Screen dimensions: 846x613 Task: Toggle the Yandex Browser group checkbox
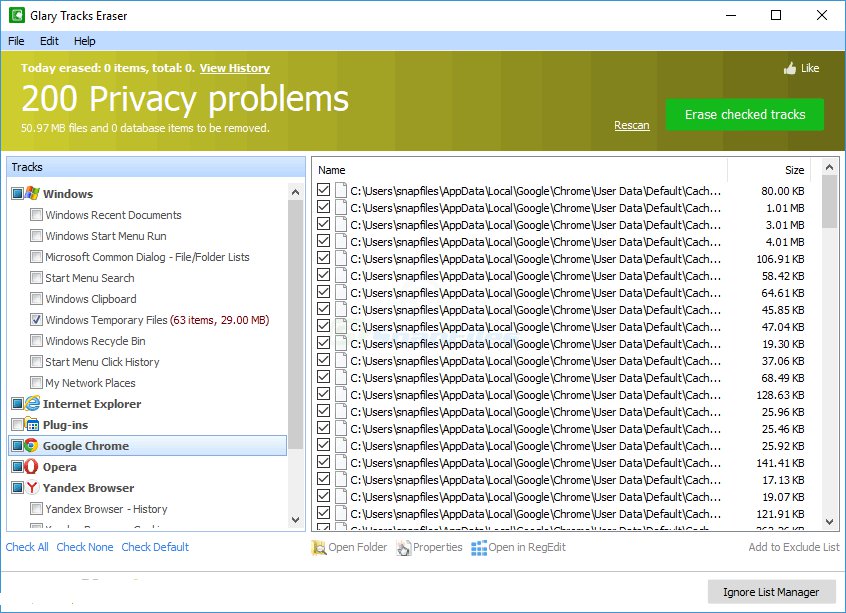[x=17, y=487]
